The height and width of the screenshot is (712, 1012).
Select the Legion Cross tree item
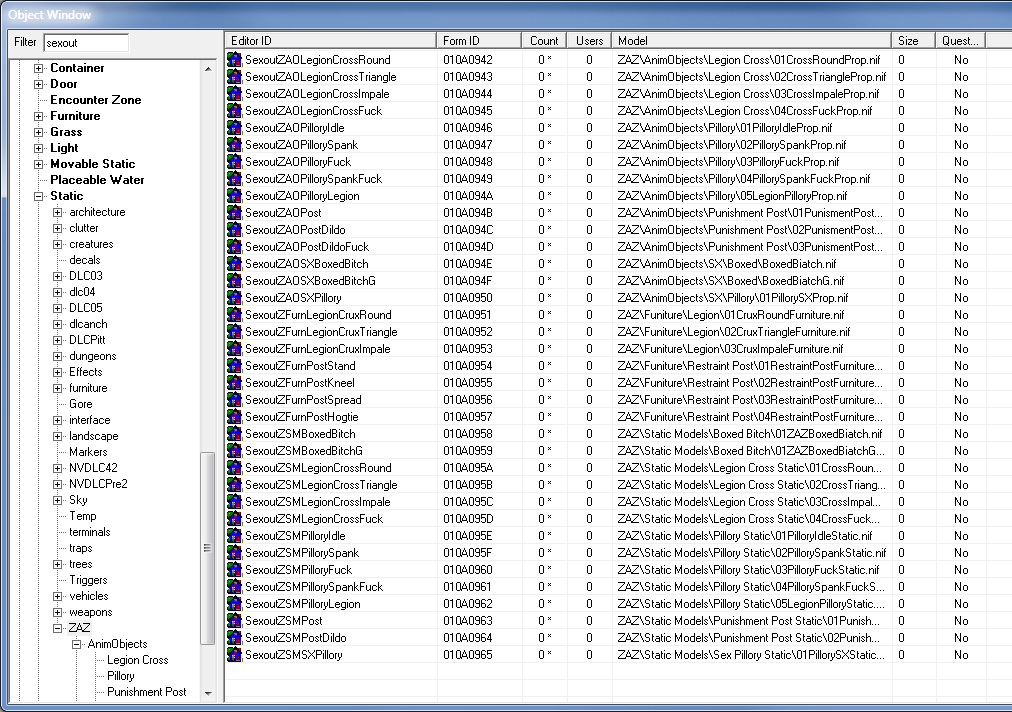click(138, 660)
